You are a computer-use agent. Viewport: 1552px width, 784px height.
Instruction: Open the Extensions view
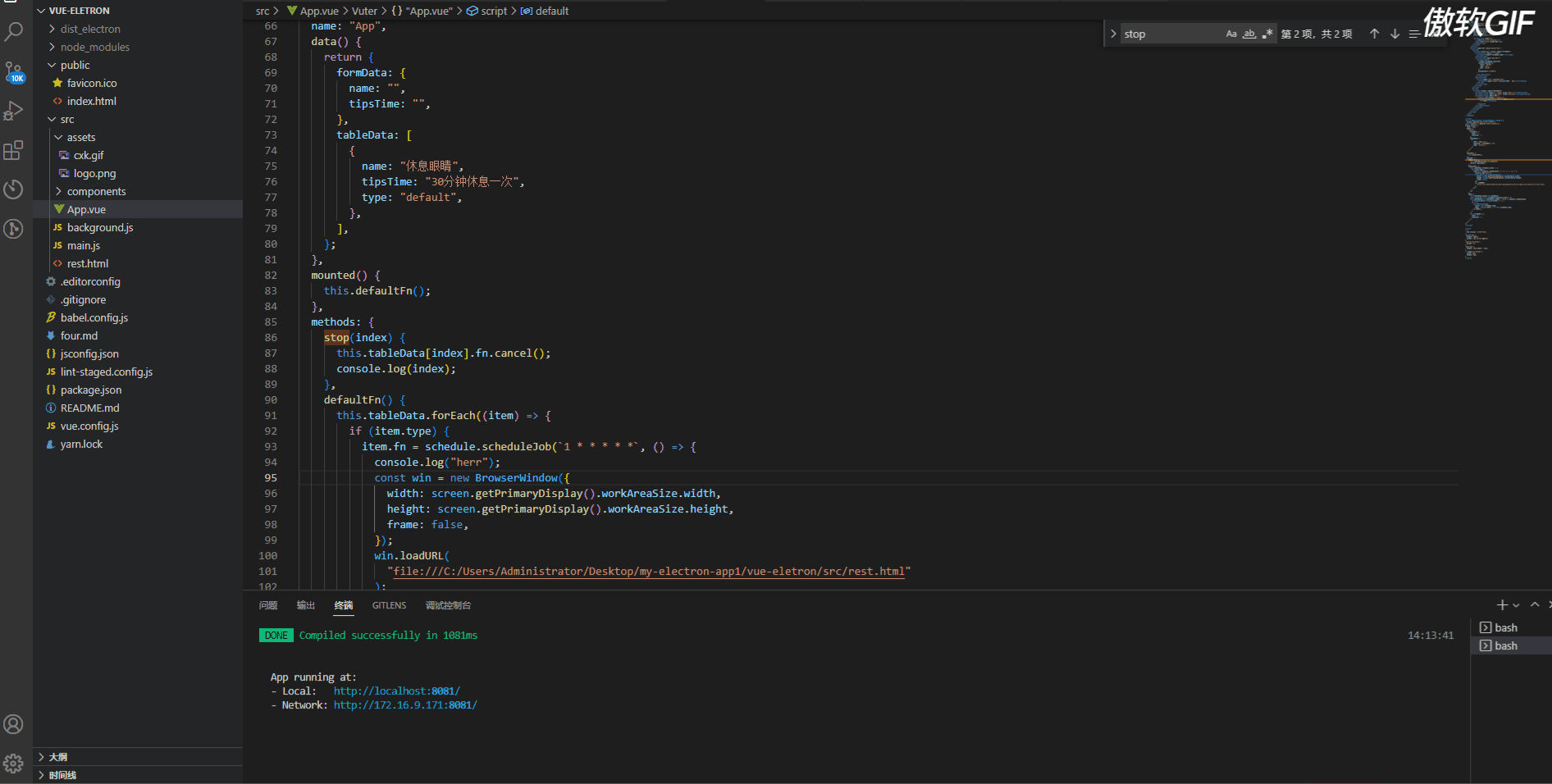[x=14, y=150]
